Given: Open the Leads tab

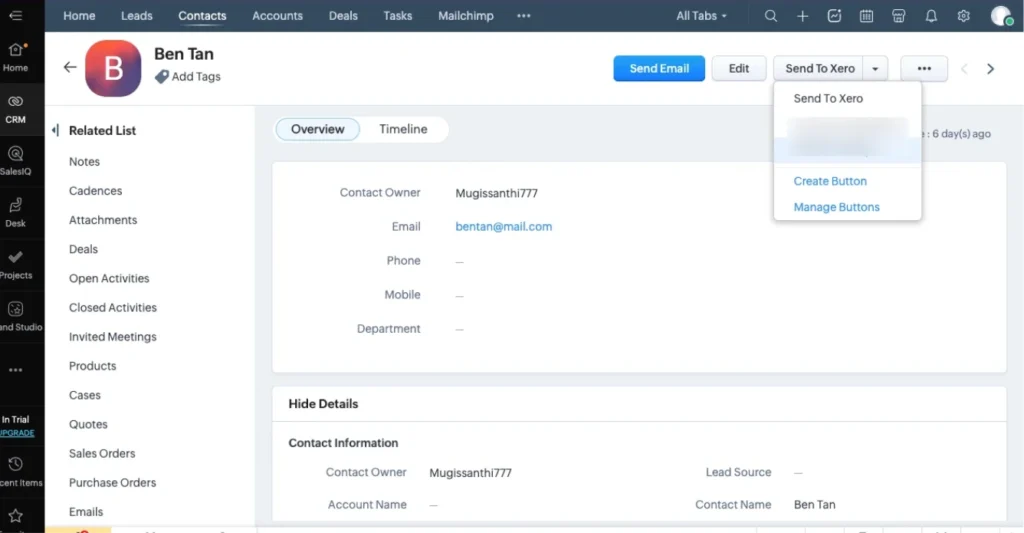Looking at the screenshot, I should click(x=136, y=16).
